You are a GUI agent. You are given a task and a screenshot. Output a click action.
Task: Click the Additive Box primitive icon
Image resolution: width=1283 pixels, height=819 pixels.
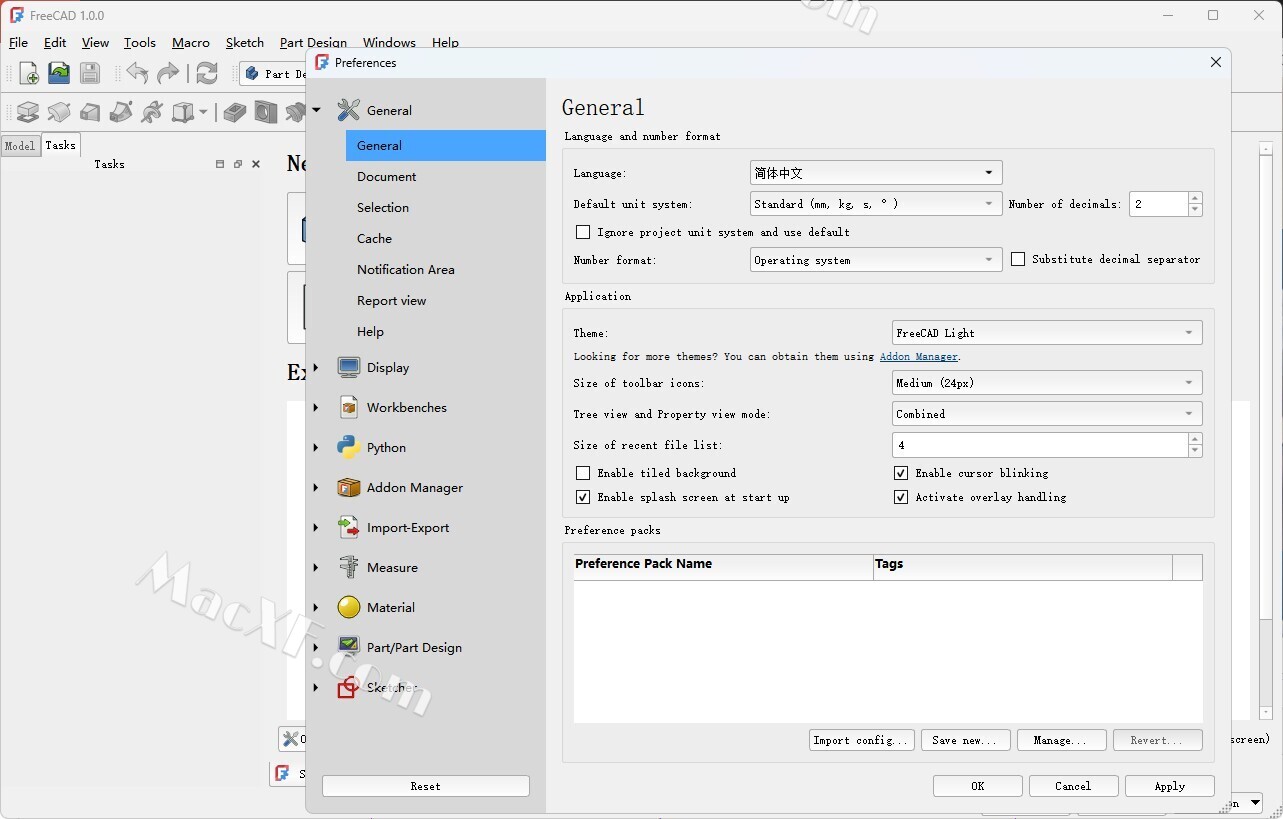click(183, 112)
